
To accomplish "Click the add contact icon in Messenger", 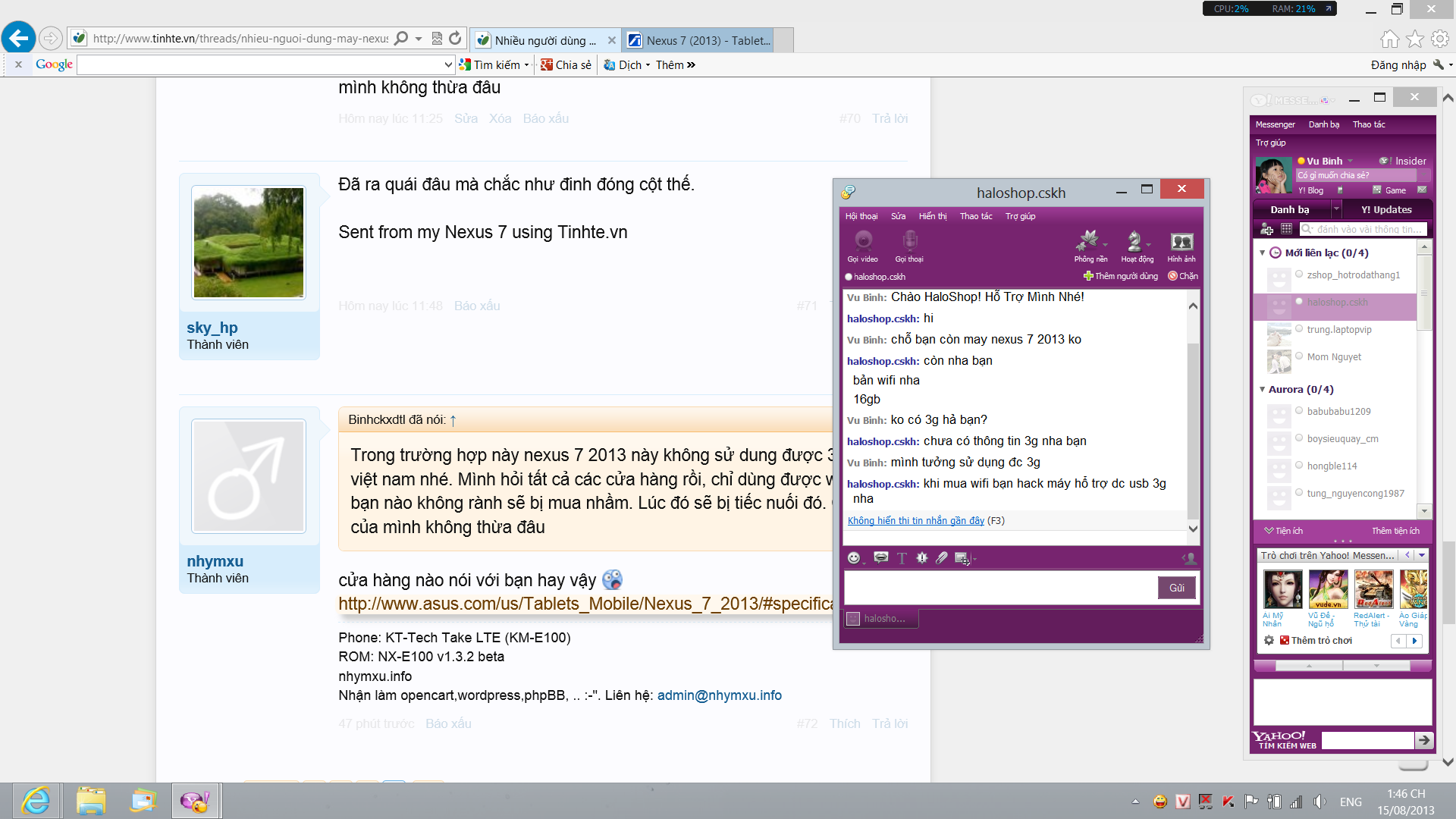I will point(1266,229).
